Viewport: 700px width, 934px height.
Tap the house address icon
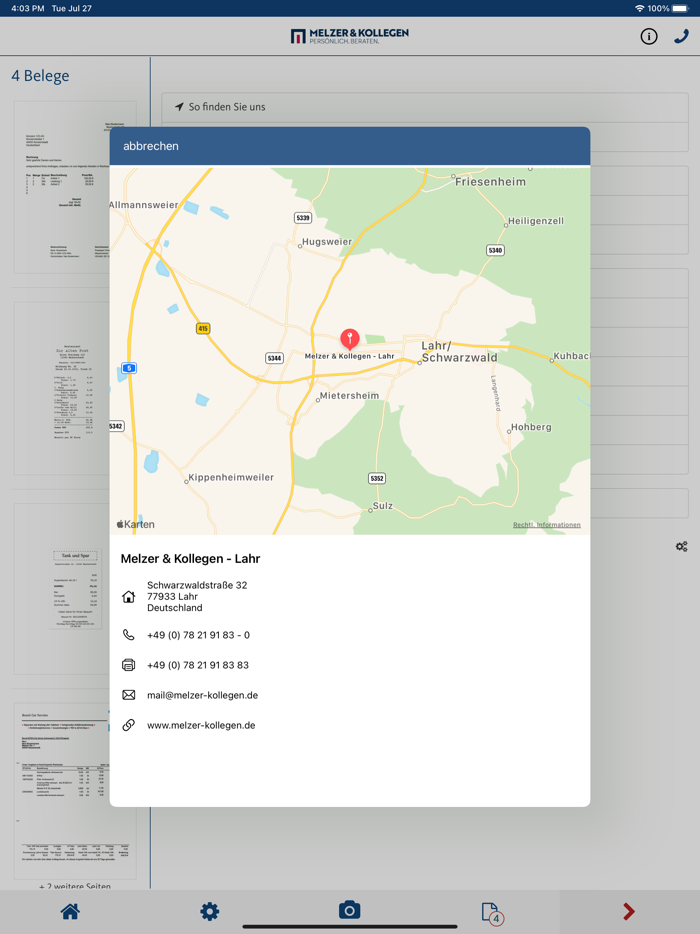point(129,596)
